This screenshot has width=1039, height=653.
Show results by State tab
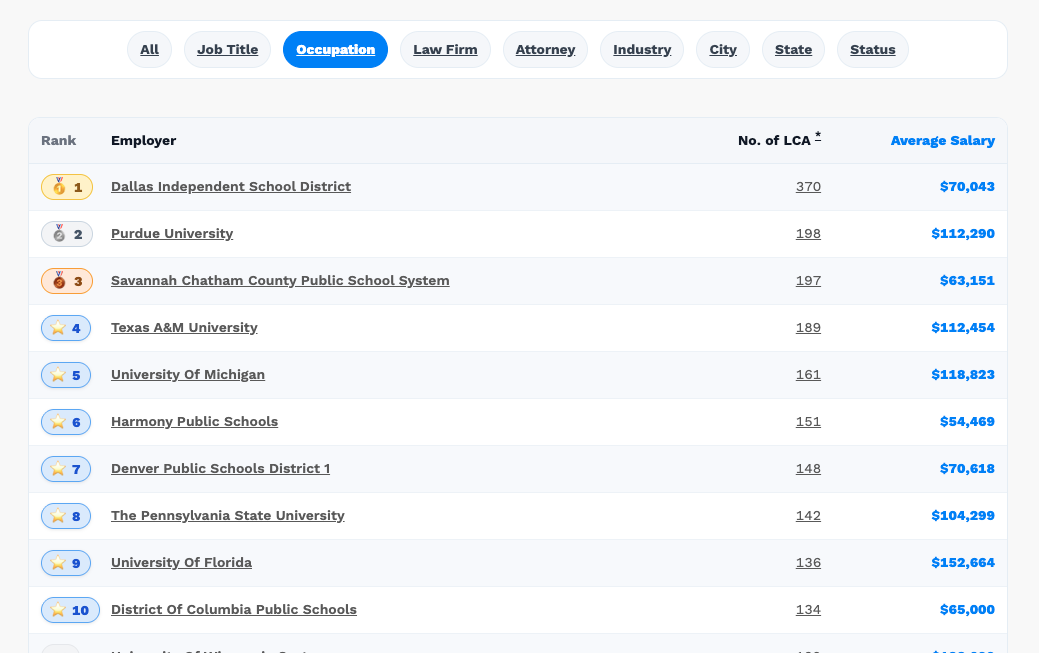click(x=793, y=50)
